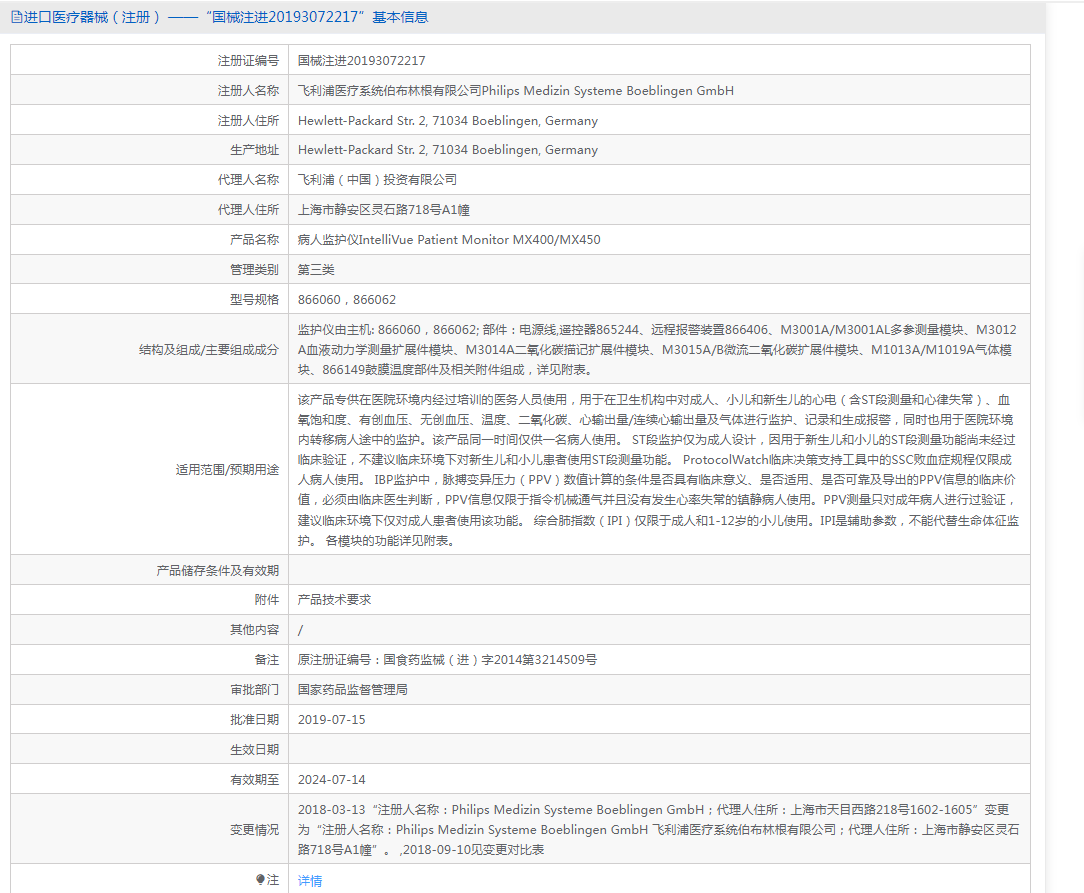Select registration number value 国械注进20193072217 in table
1084x893 pixels.
click(x=362, y=60)
